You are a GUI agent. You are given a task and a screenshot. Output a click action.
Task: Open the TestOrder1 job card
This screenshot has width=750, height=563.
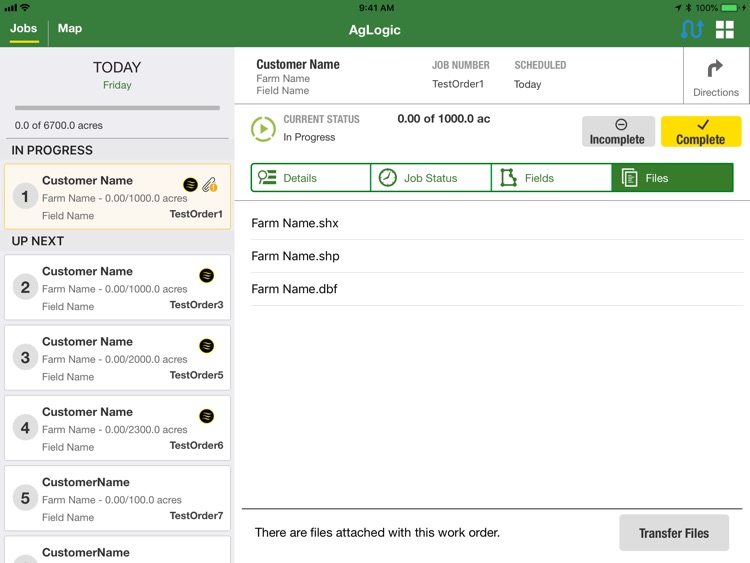click(x=117, y=197)
